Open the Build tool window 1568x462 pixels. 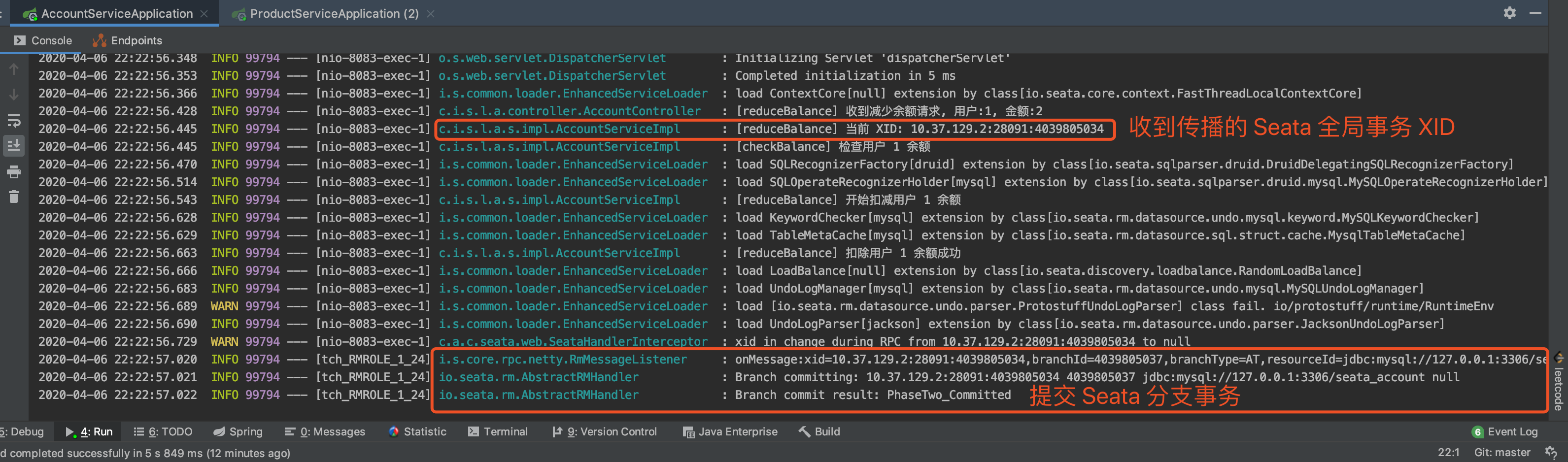[819, 431]
